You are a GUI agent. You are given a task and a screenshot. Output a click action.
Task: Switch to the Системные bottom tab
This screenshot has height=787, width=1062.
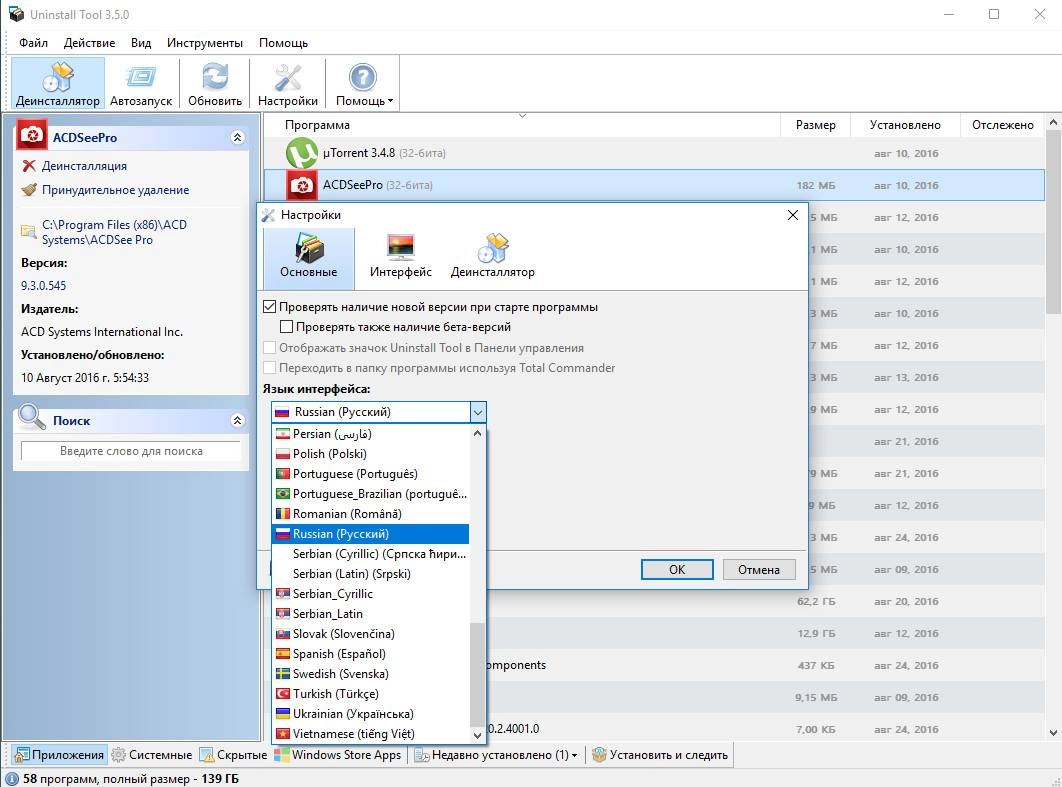[152, 754]
